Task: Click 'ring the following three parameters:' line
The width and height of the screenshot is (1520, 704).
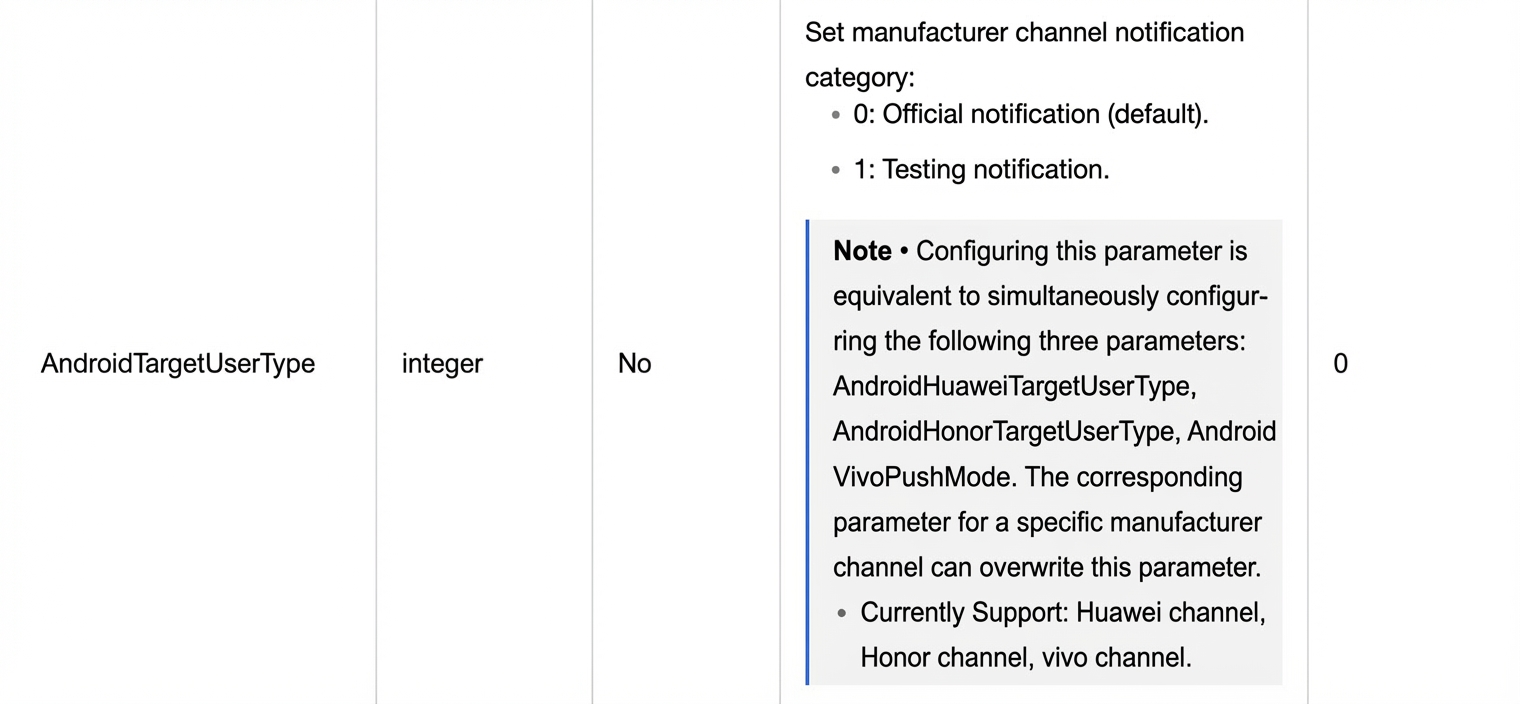Action: coord(1039,341)
